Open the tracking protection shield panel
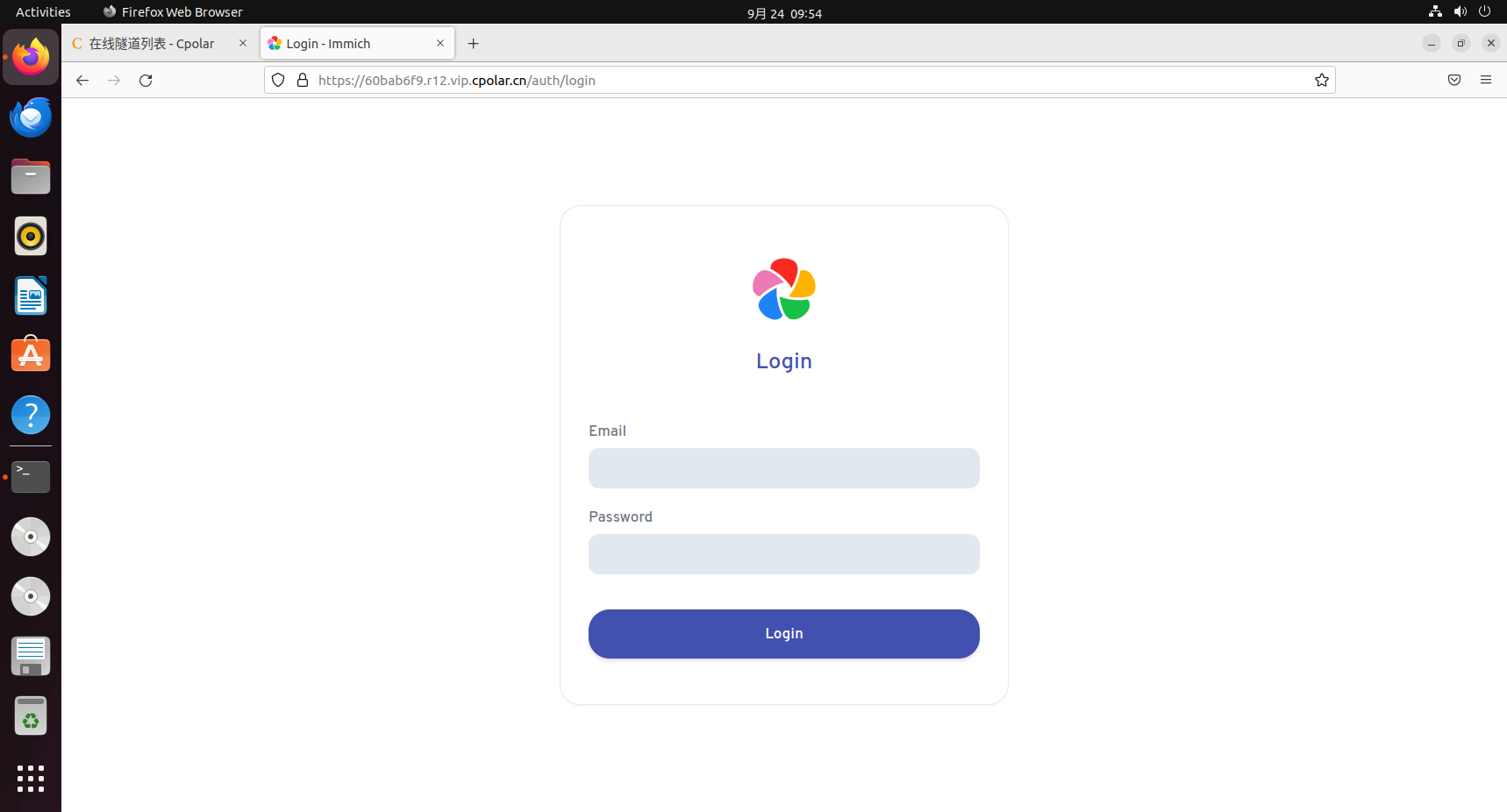The height and width of the screenshot is (812, 1507). click(278, 80)
